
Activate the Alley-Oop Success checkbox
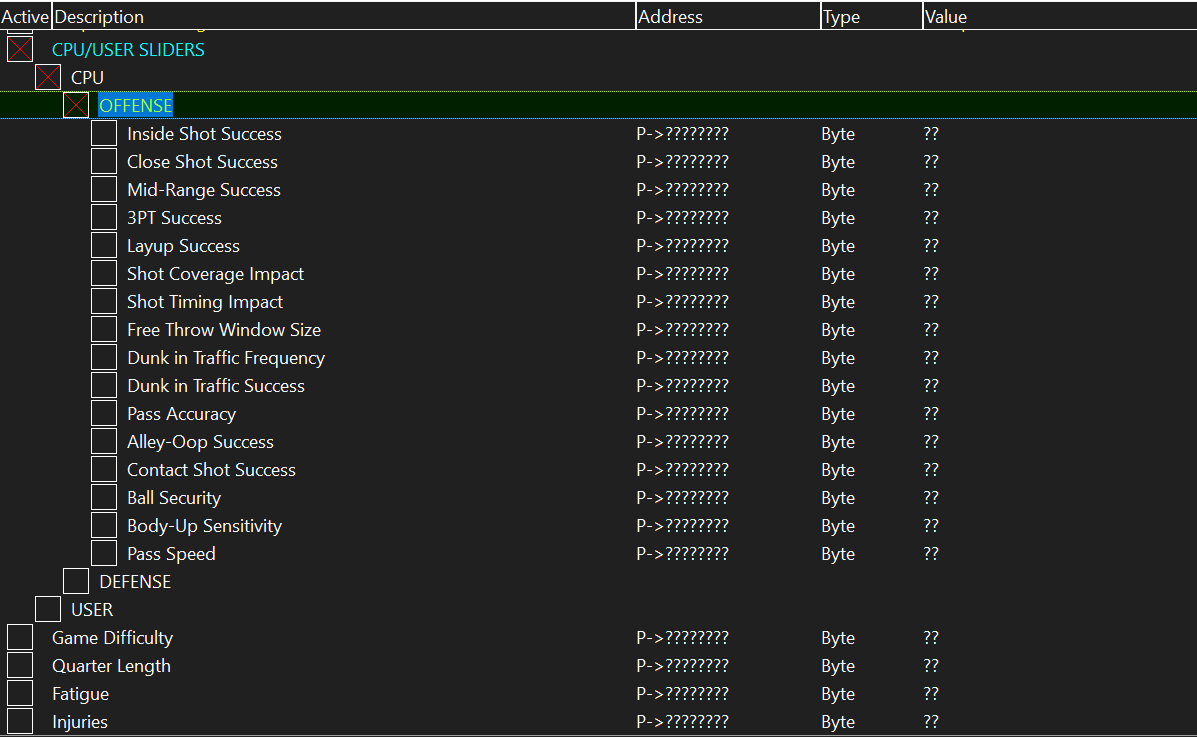click(x=104, y=441)
